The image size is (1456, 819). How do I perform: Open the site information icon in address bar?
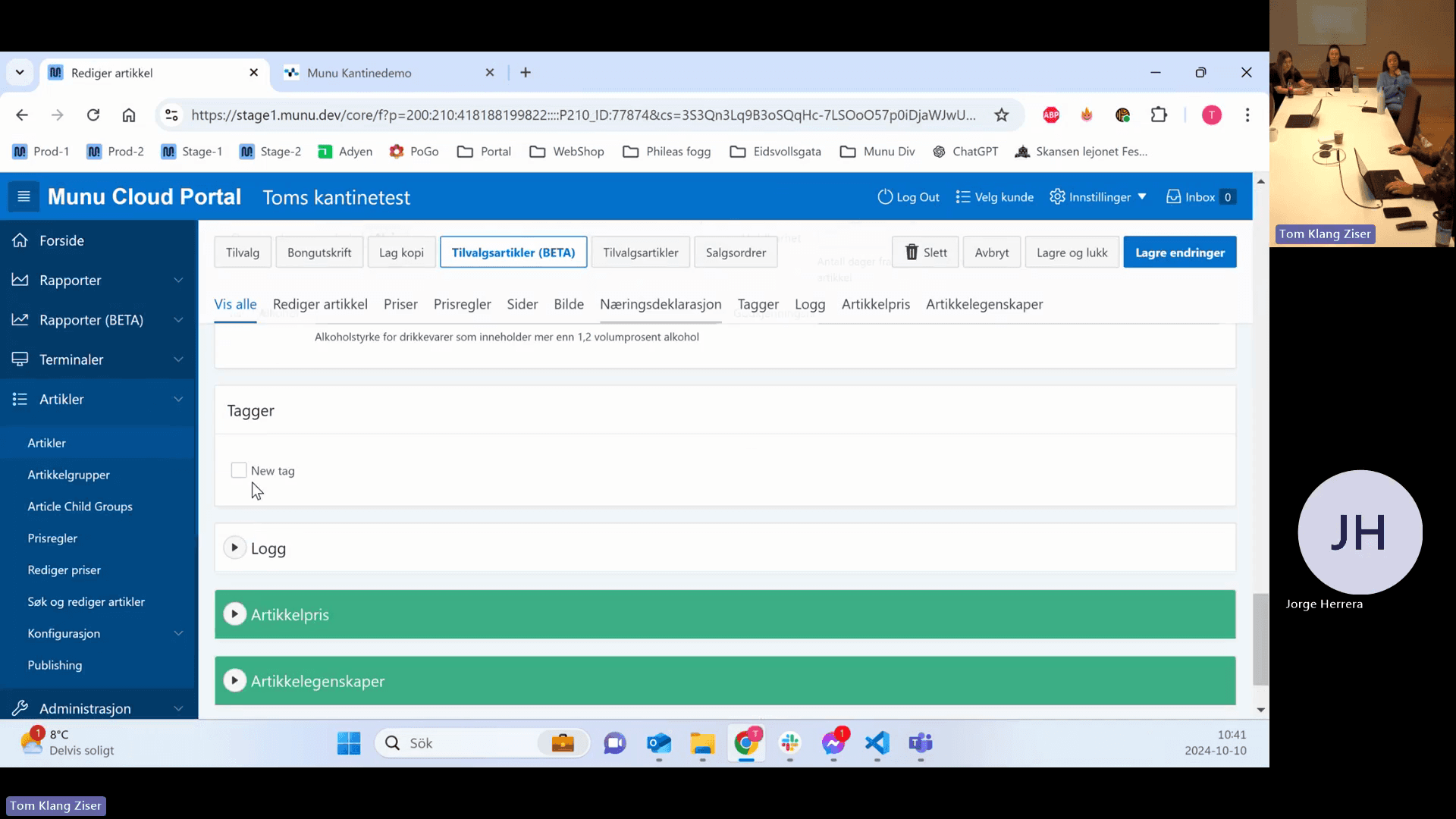[x=172, y=115]
